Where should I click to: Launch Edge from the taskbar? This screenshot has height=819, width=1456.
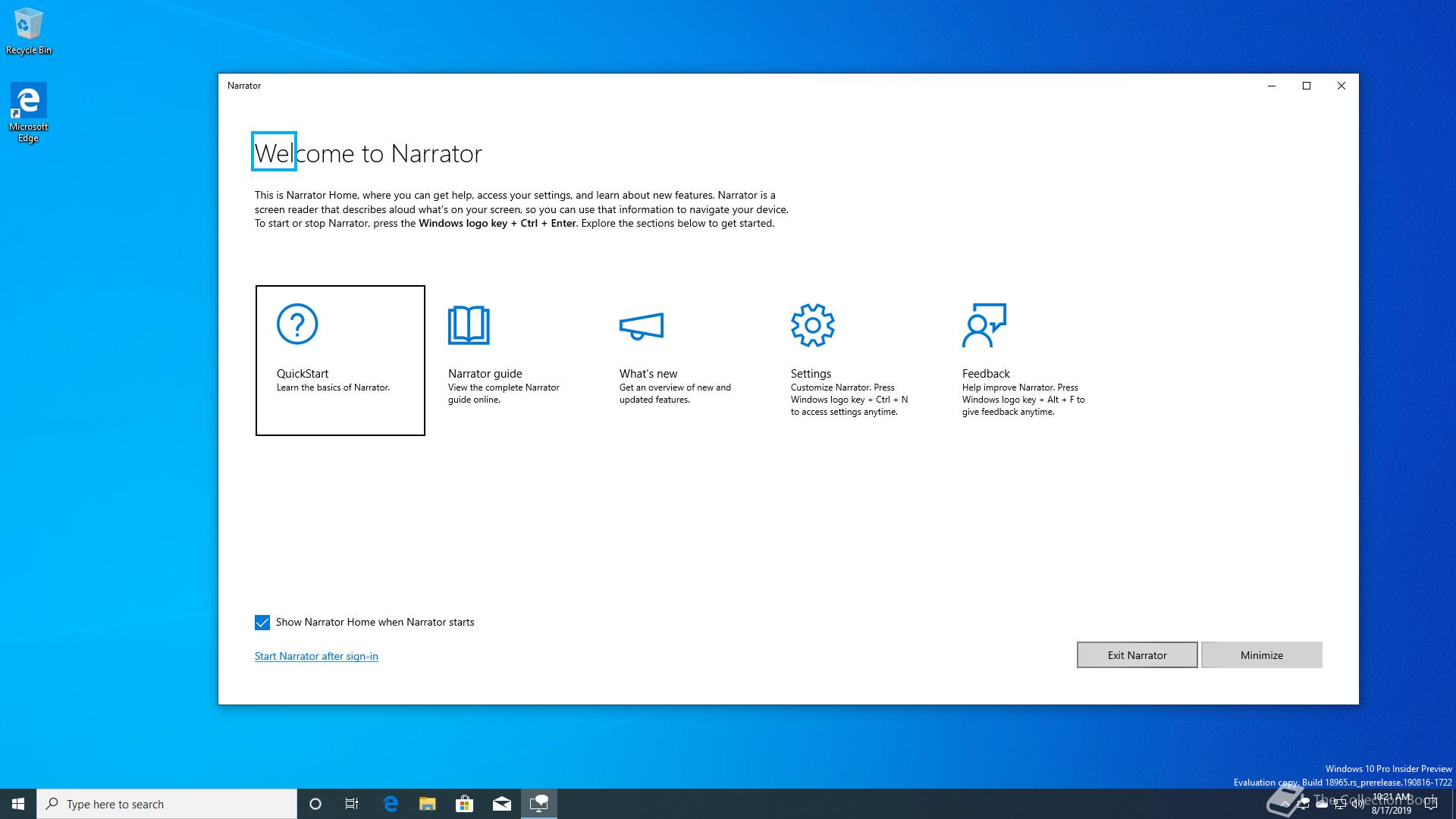391,804
